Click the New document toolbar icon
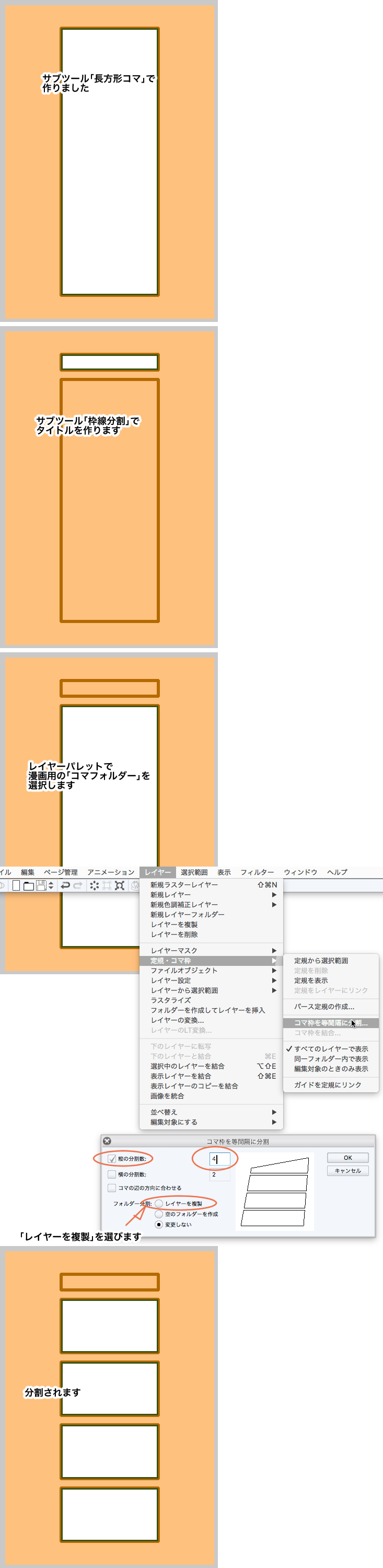This screenshot has width=383, height=1568. [x=16, y=885]
